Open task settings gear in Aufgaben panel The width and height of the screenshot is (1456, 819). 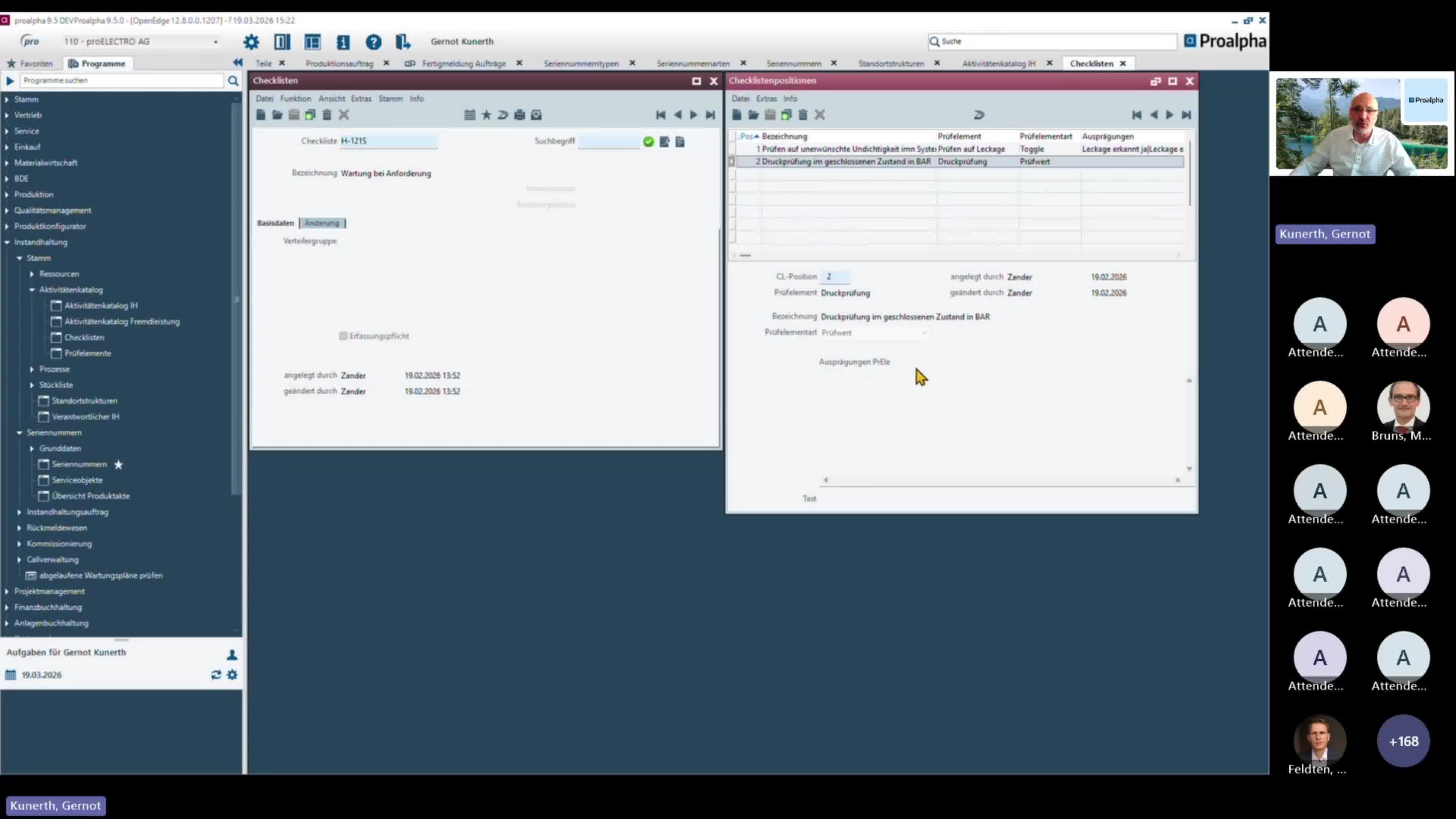[232, 675]
